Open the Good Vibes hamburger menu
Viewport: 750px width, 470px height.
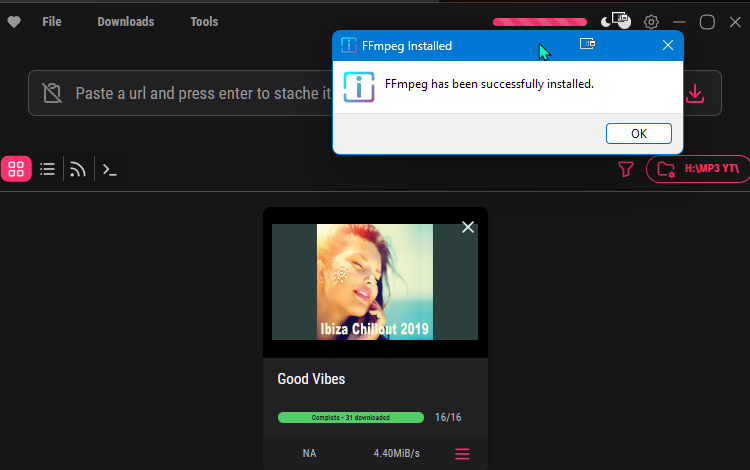tap(462, 454)
